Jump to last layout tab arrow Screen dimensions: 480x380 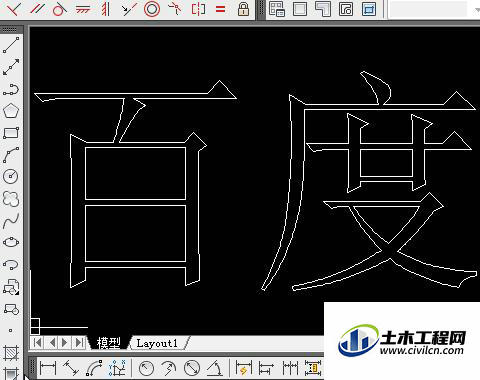click(79, 343)
